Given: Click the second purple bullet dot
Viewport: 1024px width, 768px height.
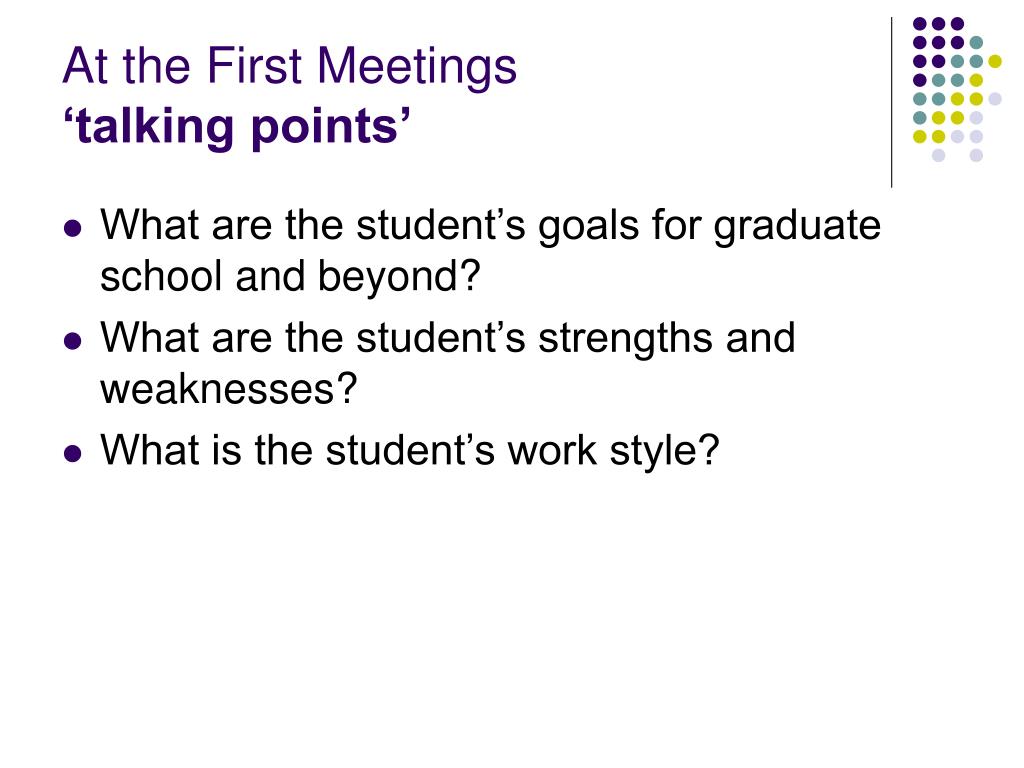Looking at the screenshot, I should pos(73,341).
